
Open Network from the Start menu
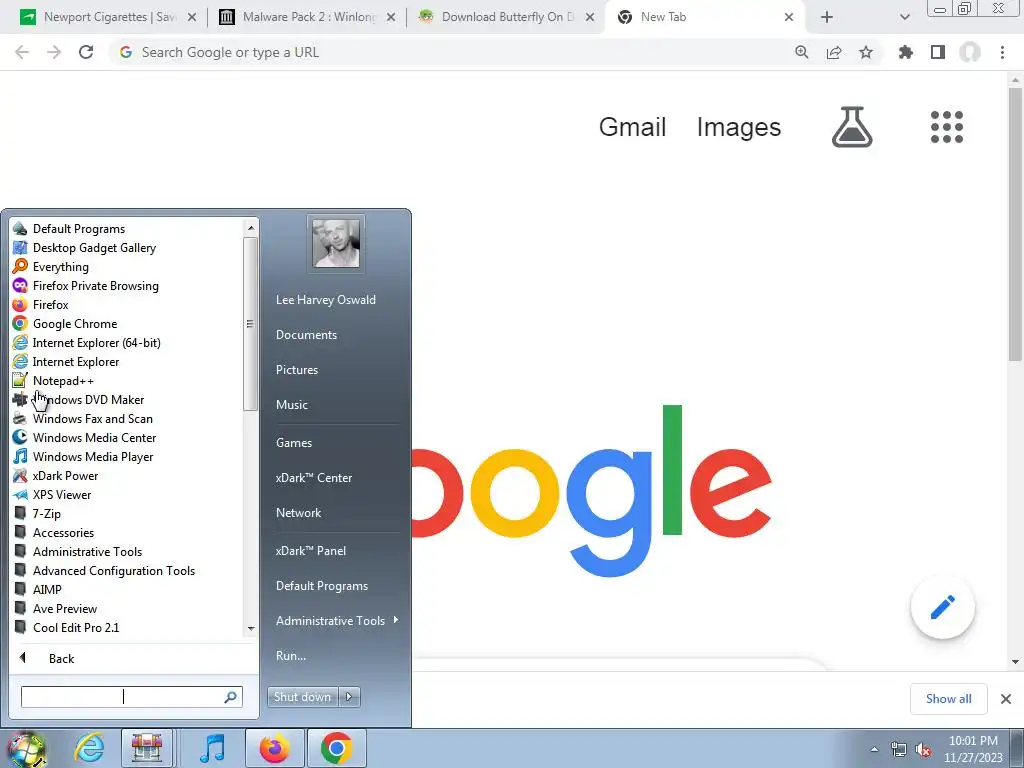pos(298,513)
